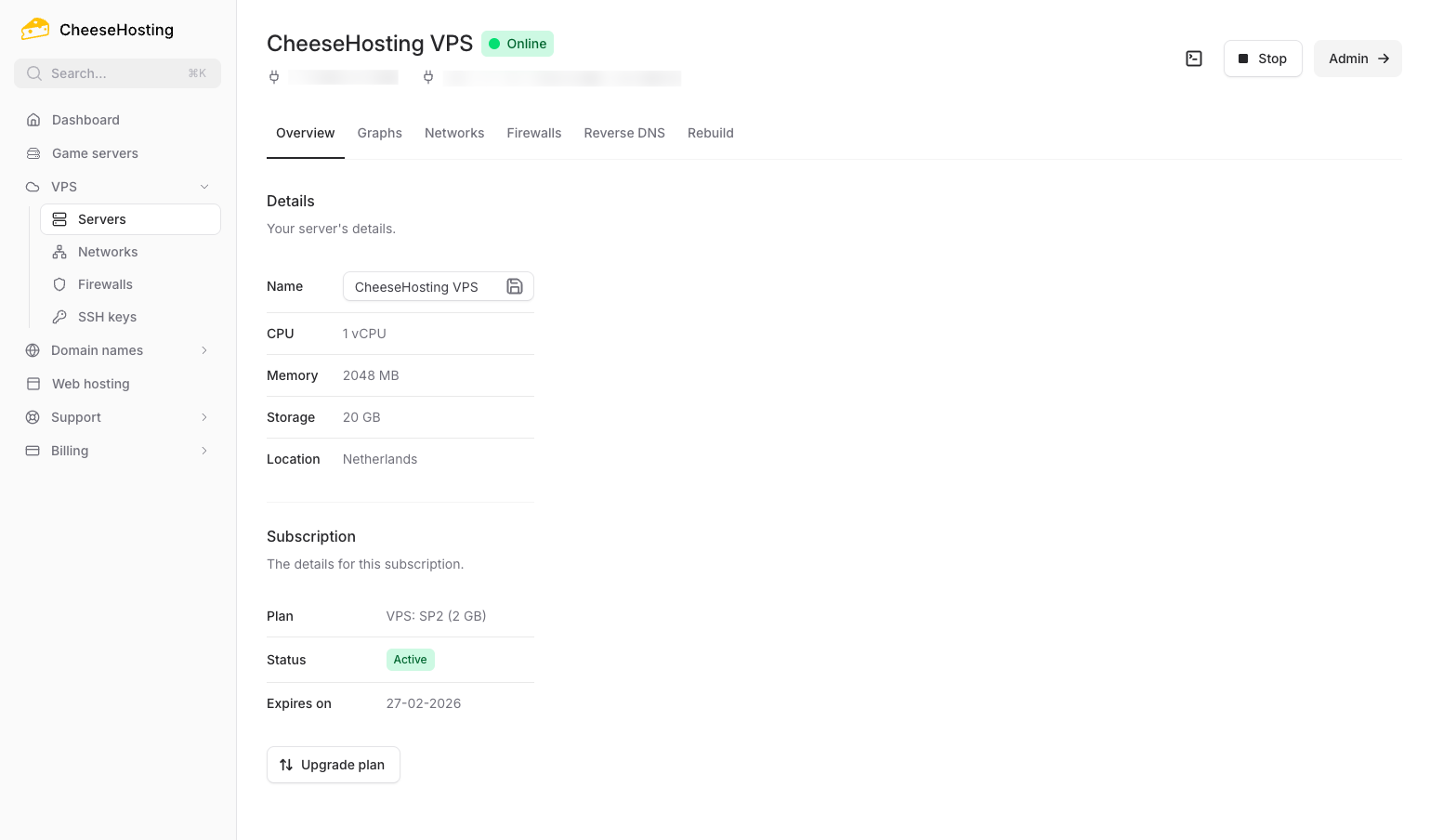This screenshot has height=840, width=1430.
Task: Switch to the Graphs tab
Action: tap(379, 133)
